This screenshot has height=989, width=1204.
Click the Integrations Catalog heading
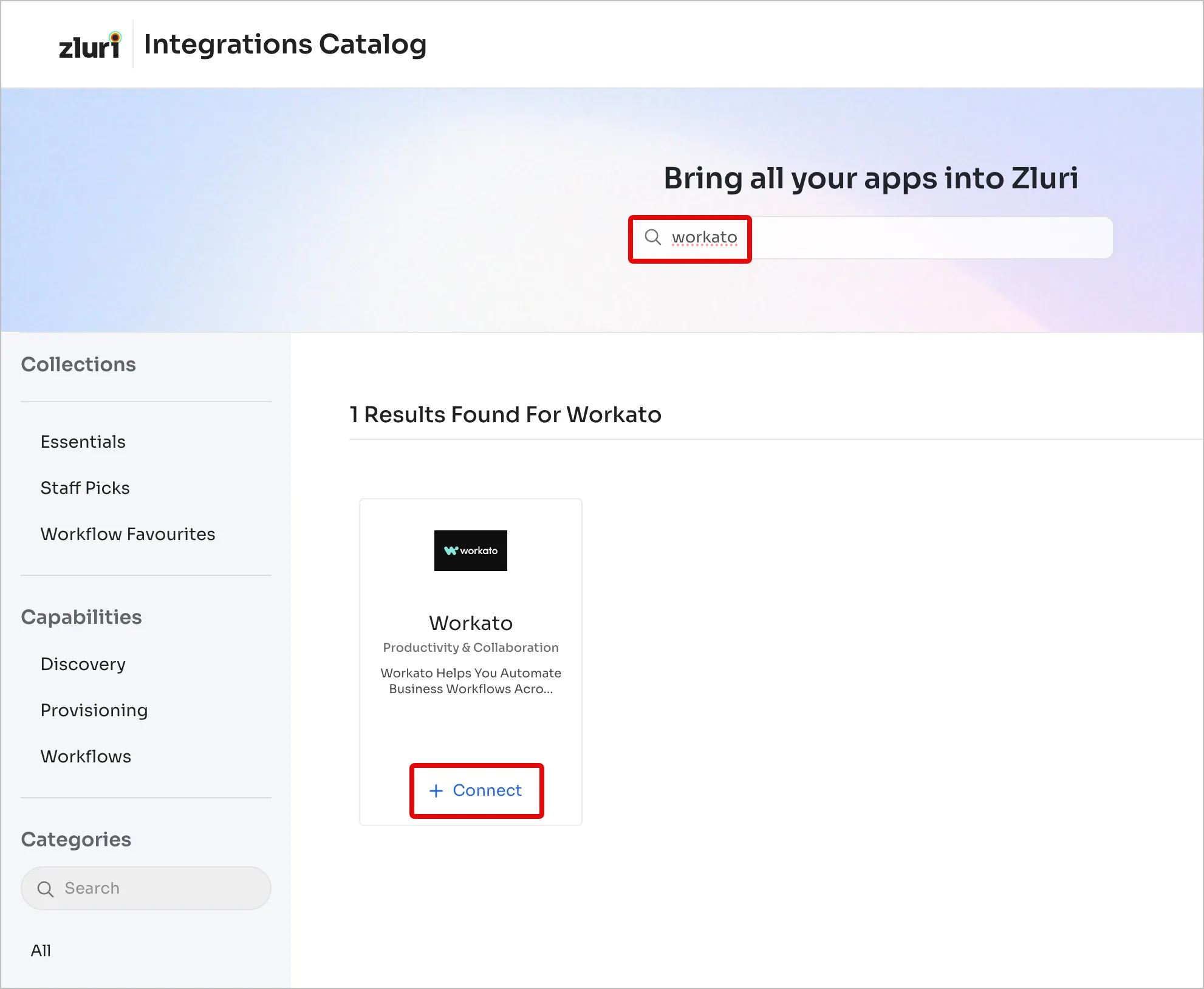point(285,45)
